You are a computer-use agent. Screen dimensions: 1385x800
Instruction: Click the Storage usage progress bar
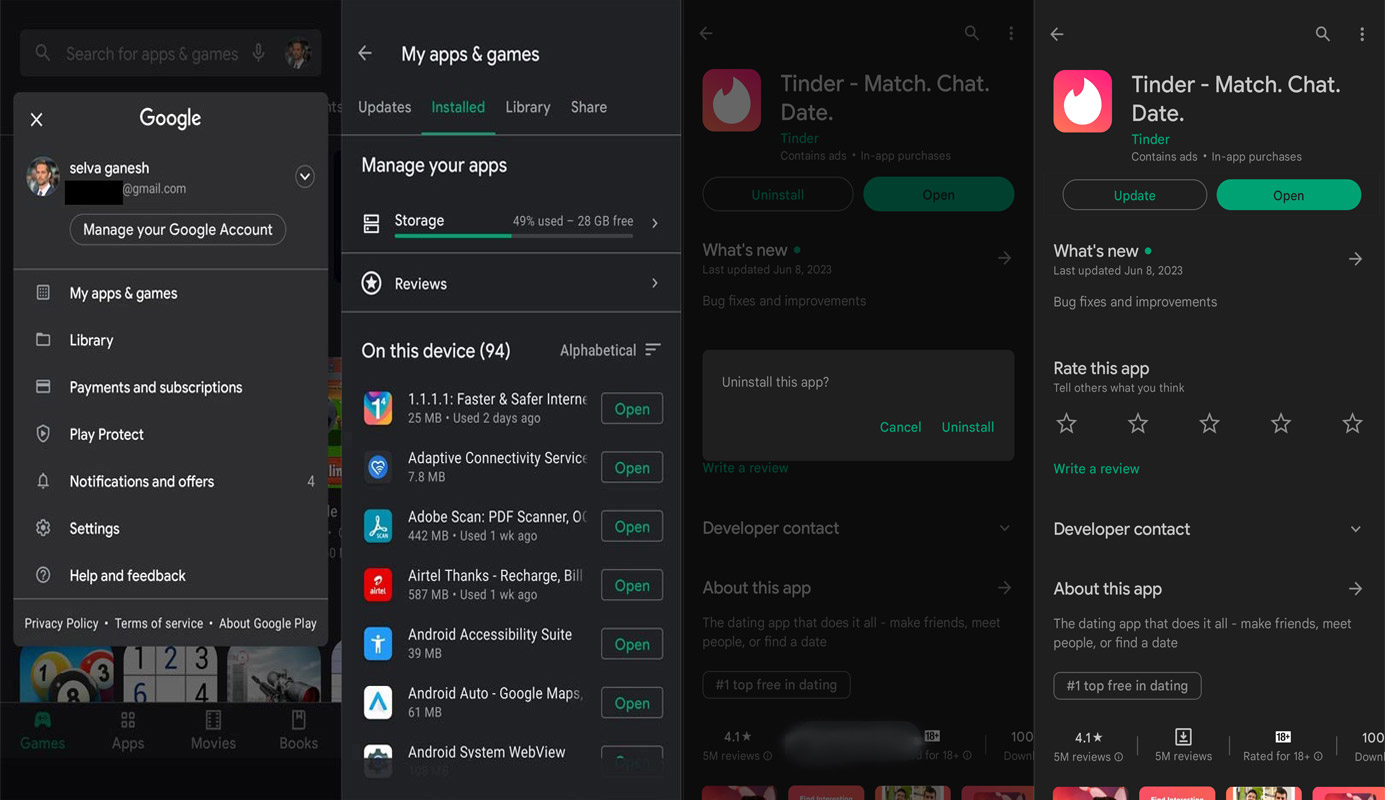514,236
